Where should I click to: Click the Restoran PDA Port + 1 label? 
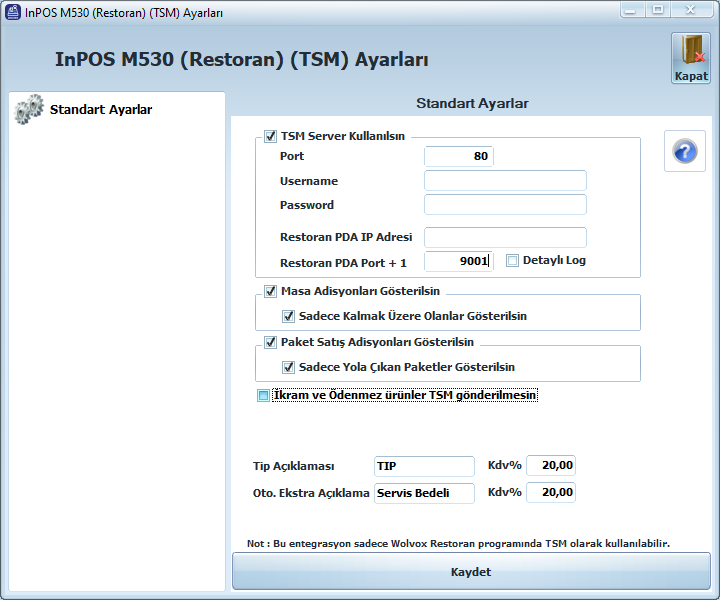click(343, 263)
